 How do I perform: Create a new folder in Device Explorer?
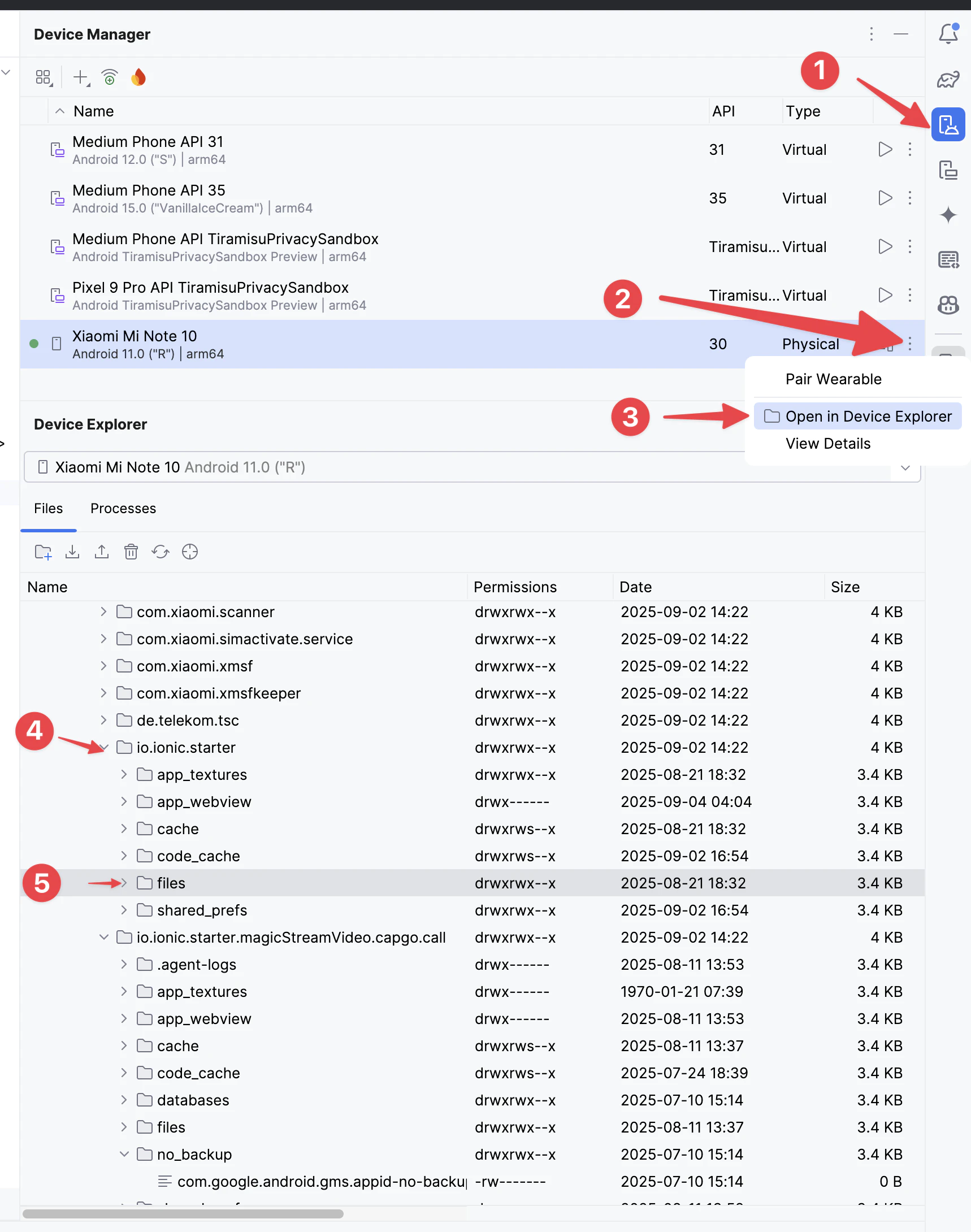[x=43, y=552]
